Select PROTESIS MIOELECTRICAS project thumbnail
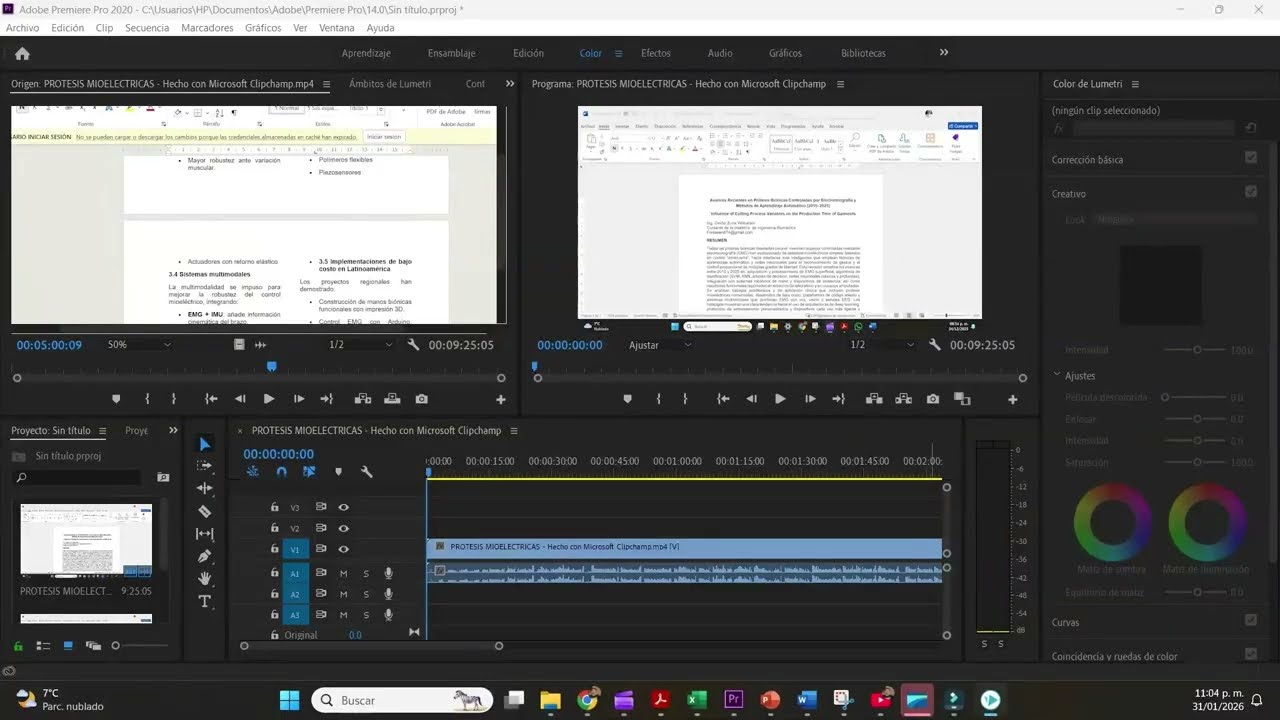Image resolution: width=1280 pixels, height=720 pixels. (86, 540)
